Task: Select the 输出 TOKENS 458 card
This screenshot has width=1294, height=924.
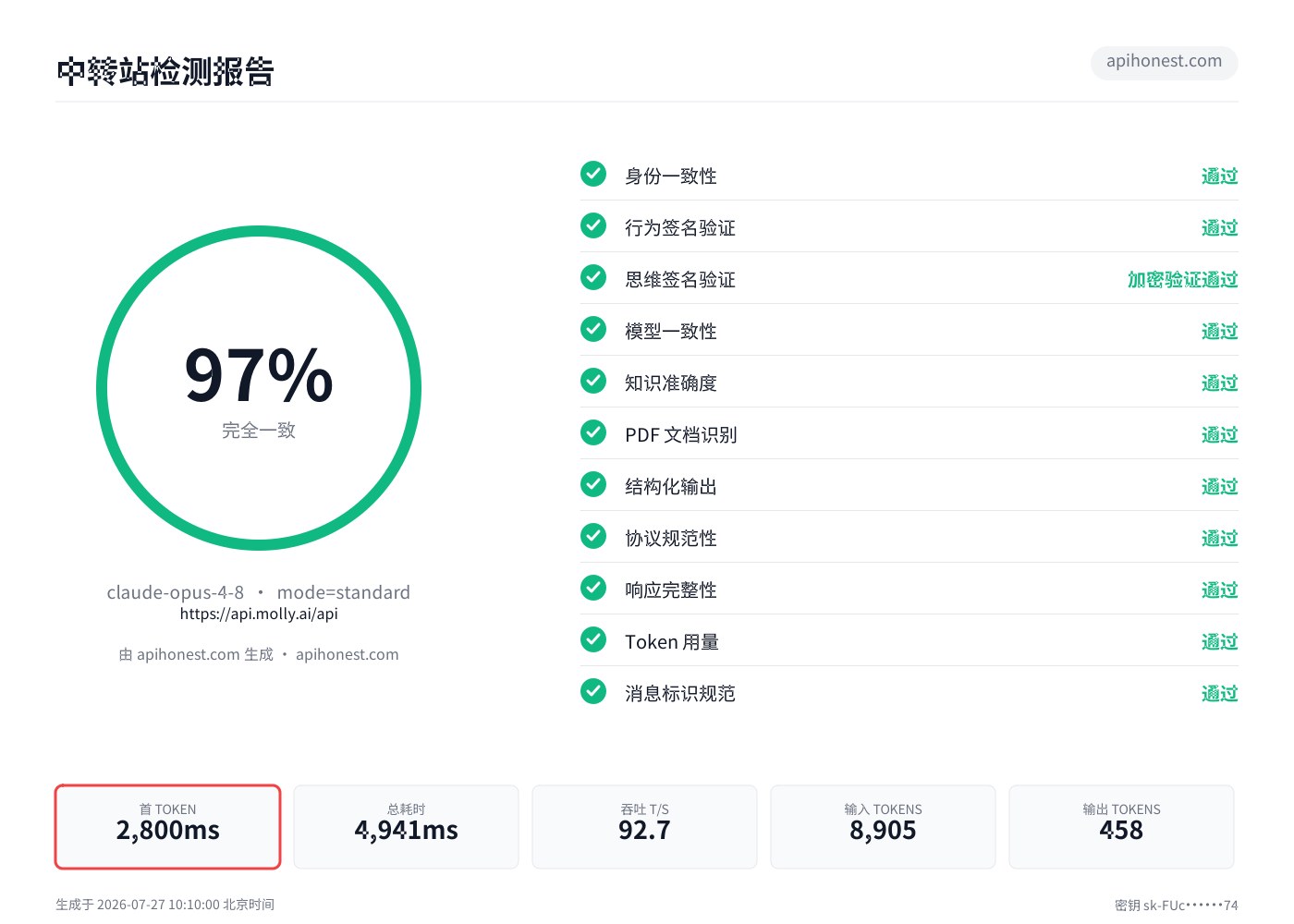Action: click(x=1121, y=827)
